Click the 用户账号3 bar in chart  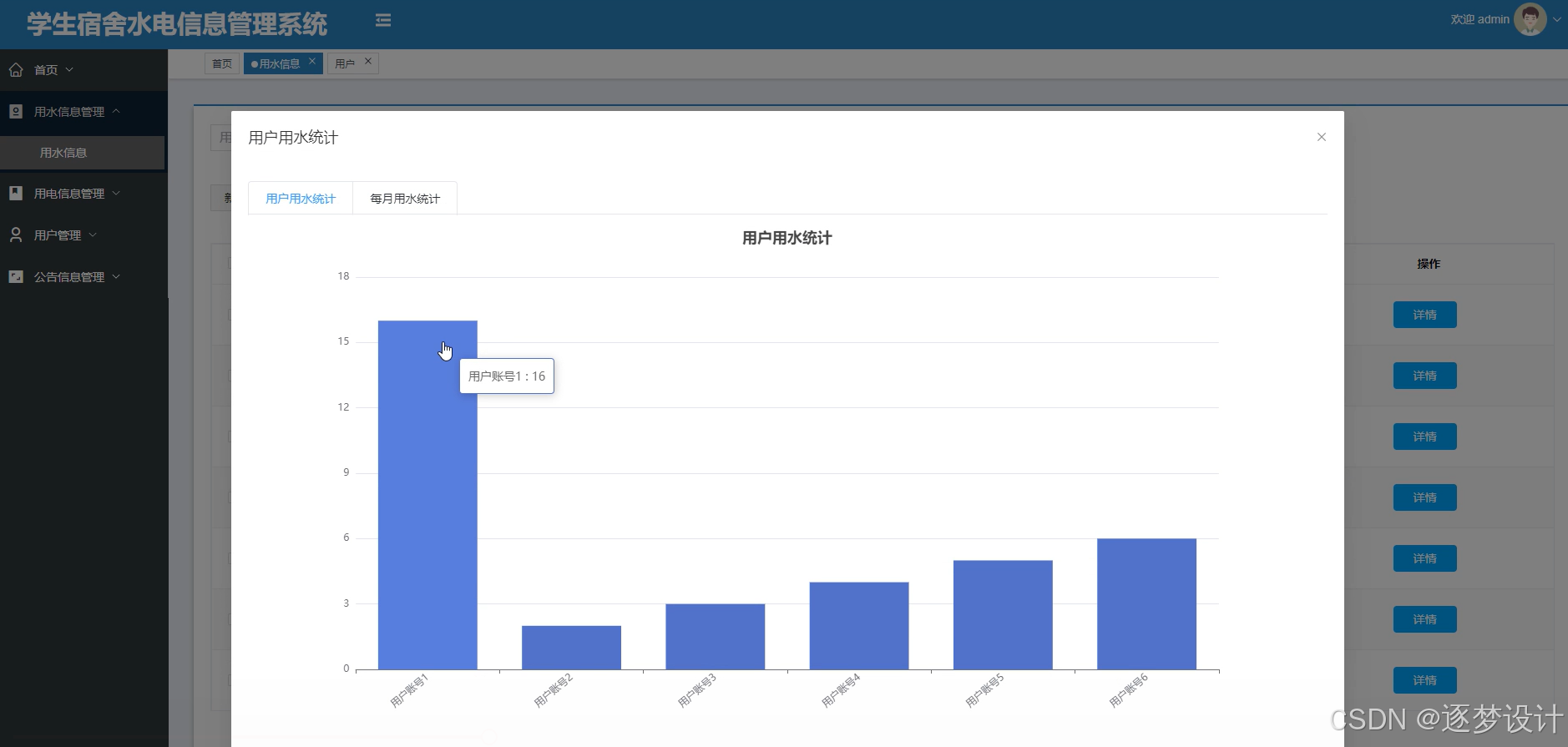(716, 637)
